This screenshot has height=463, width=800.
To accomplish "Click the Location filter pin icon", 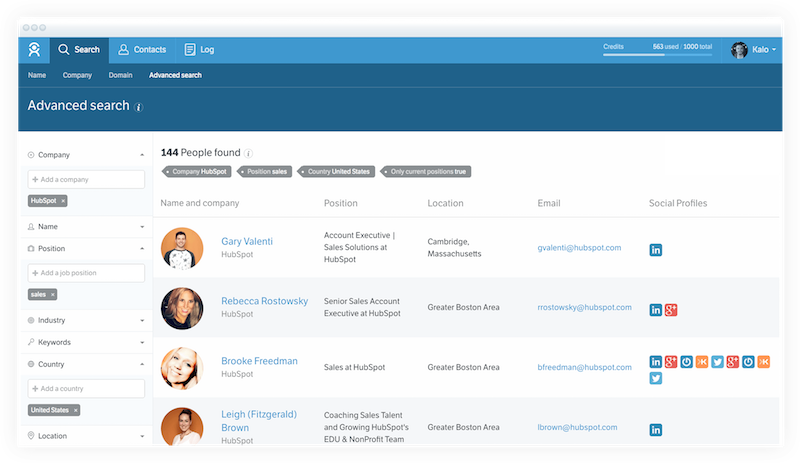I will [x=31, y=436].
